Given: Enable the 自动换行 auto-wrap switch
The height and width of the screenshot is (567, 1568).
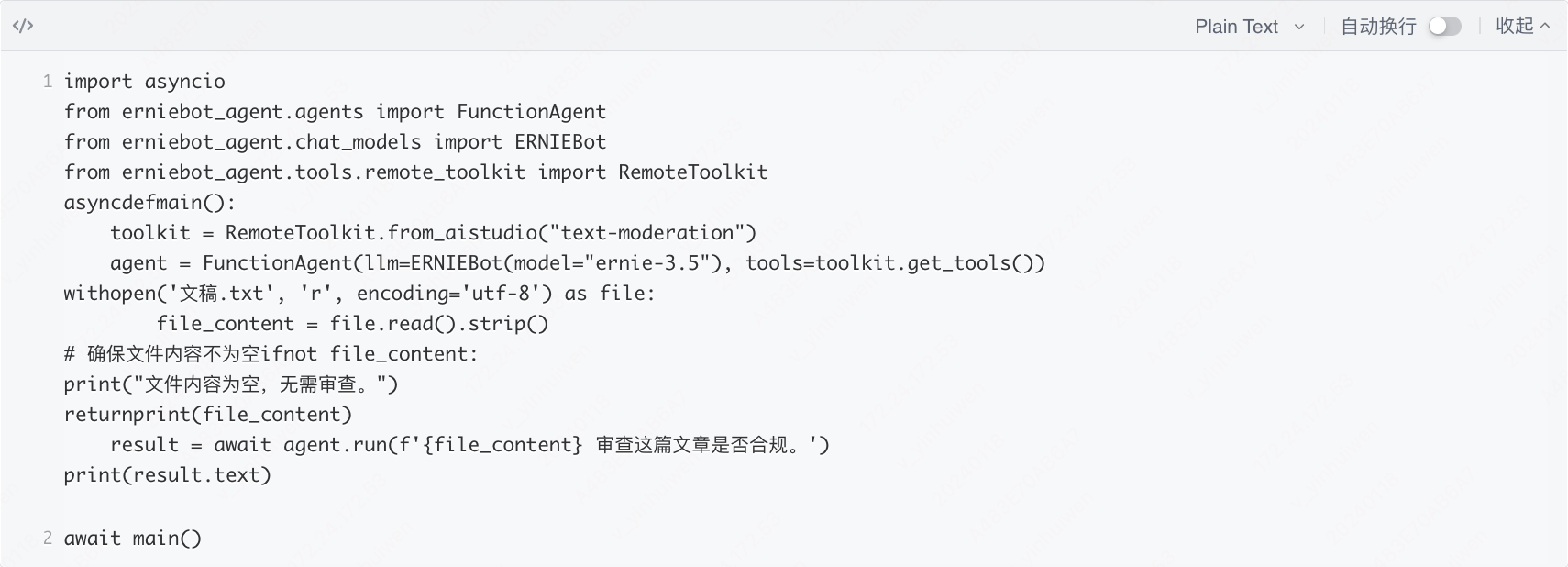Looking at the screenshot, I should [1446, 27].
